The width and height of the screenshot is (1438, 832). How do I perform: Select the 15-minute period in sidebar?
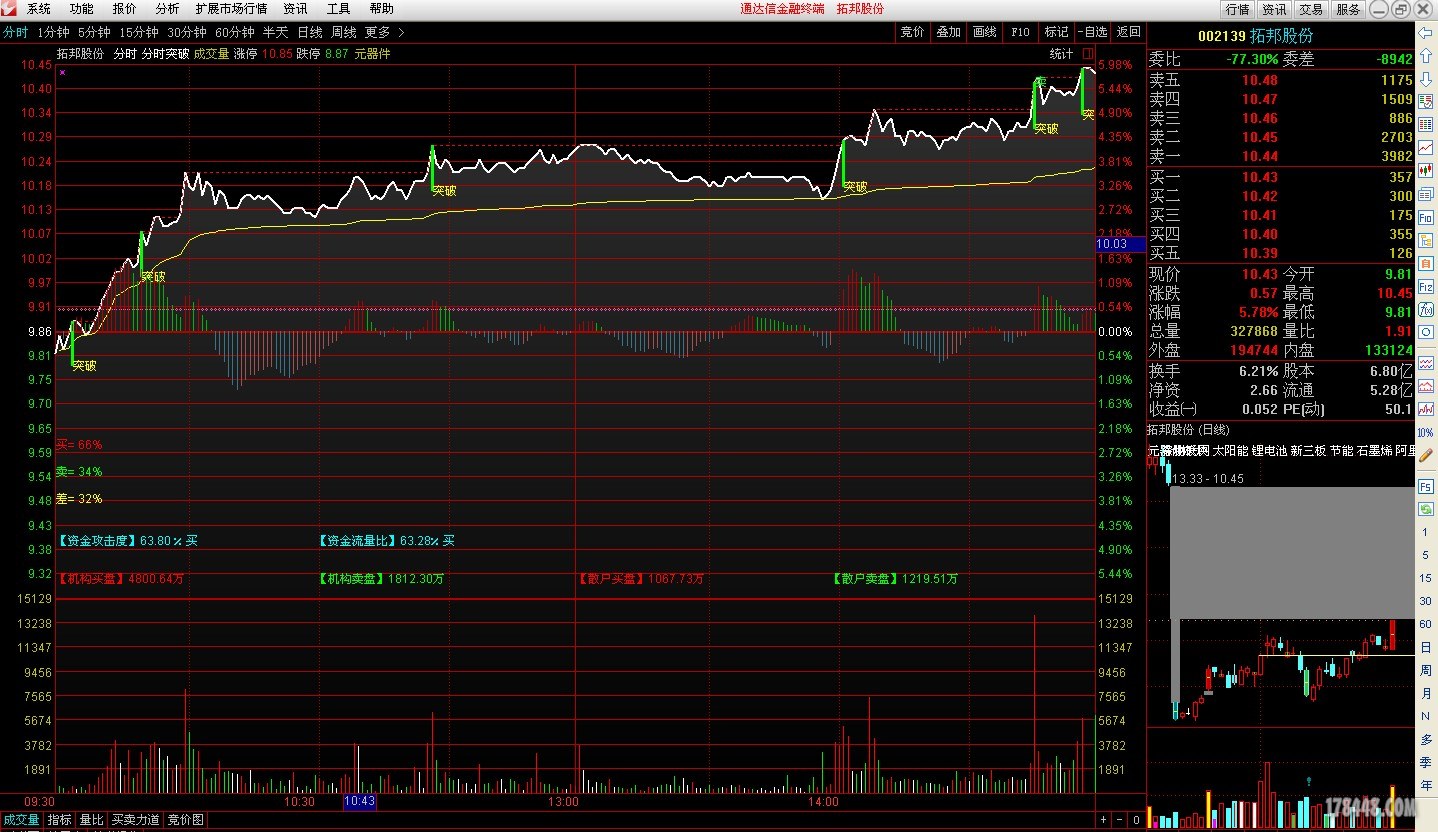coord(1426,578)
